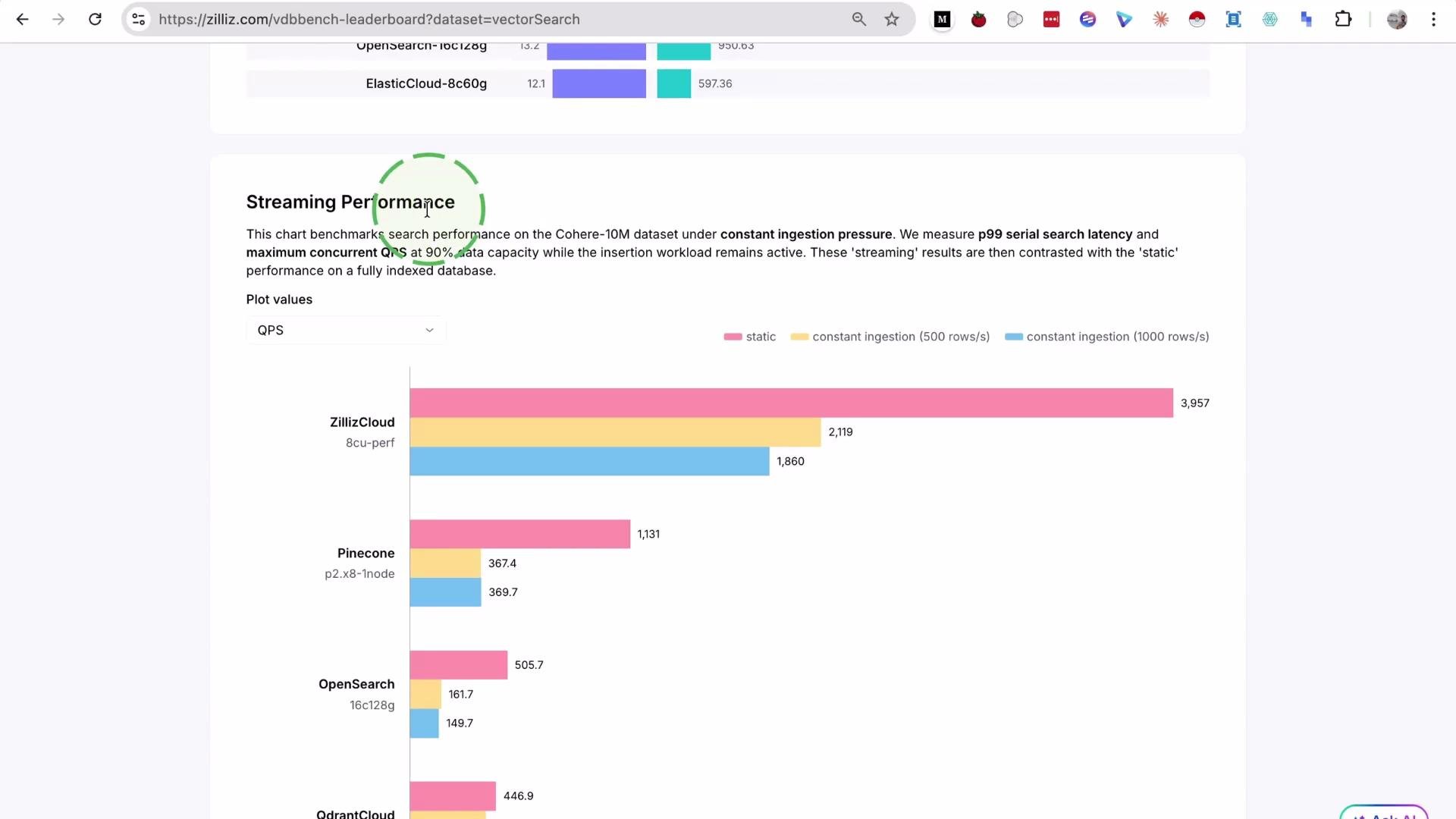Screen dimensions: 1456x819
Task: Toggle 'constant ingestion (1000 rows/s)' legend series
Action: coord(1106,337)
